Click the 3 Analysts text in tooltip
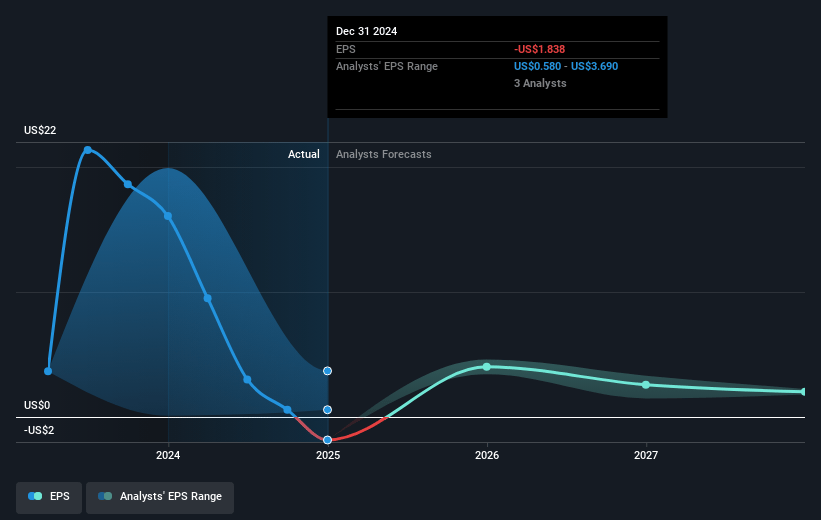 coord(540,83)
